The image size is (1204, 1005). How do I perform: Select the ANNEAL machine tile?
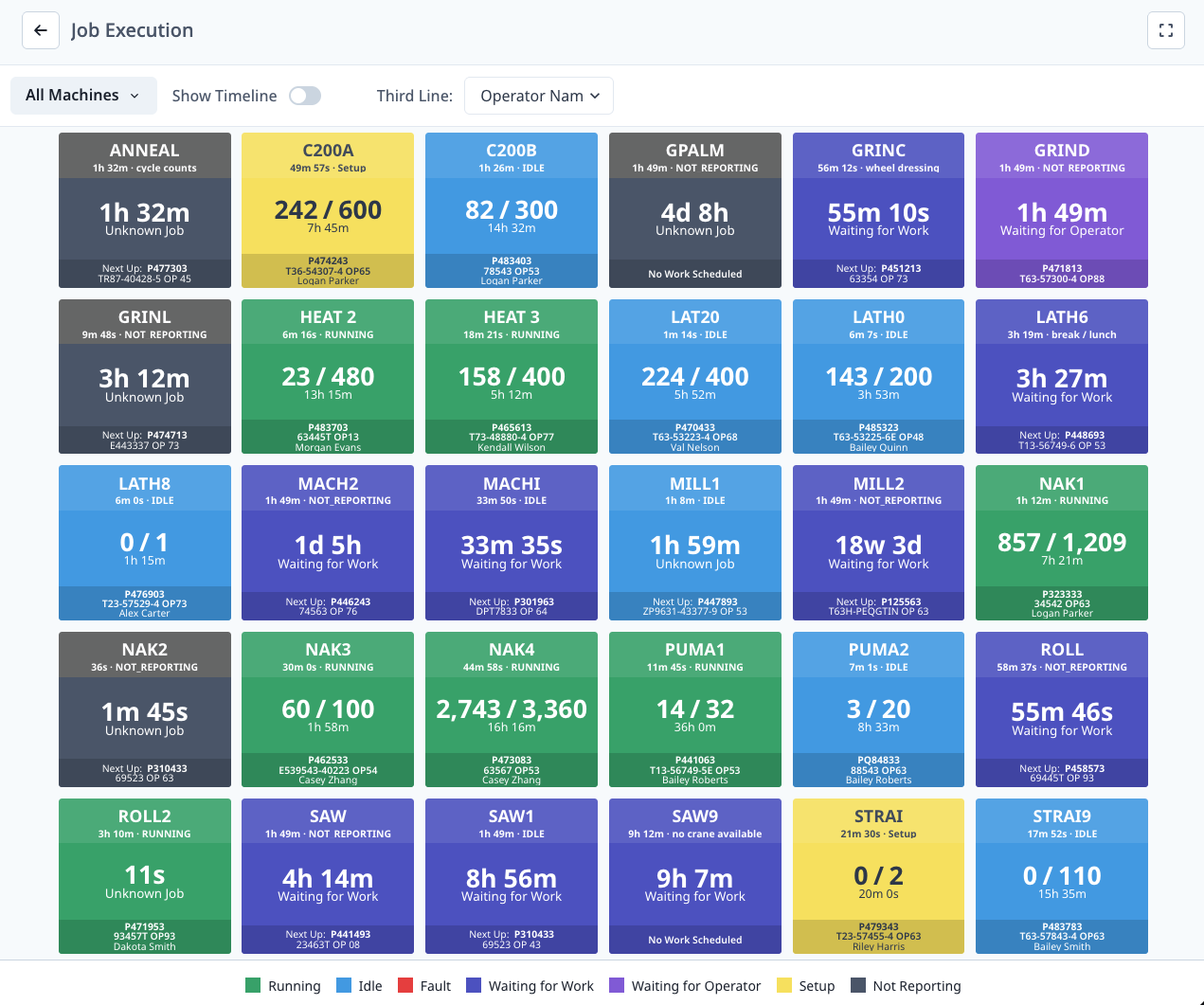[x=144, y=210]
